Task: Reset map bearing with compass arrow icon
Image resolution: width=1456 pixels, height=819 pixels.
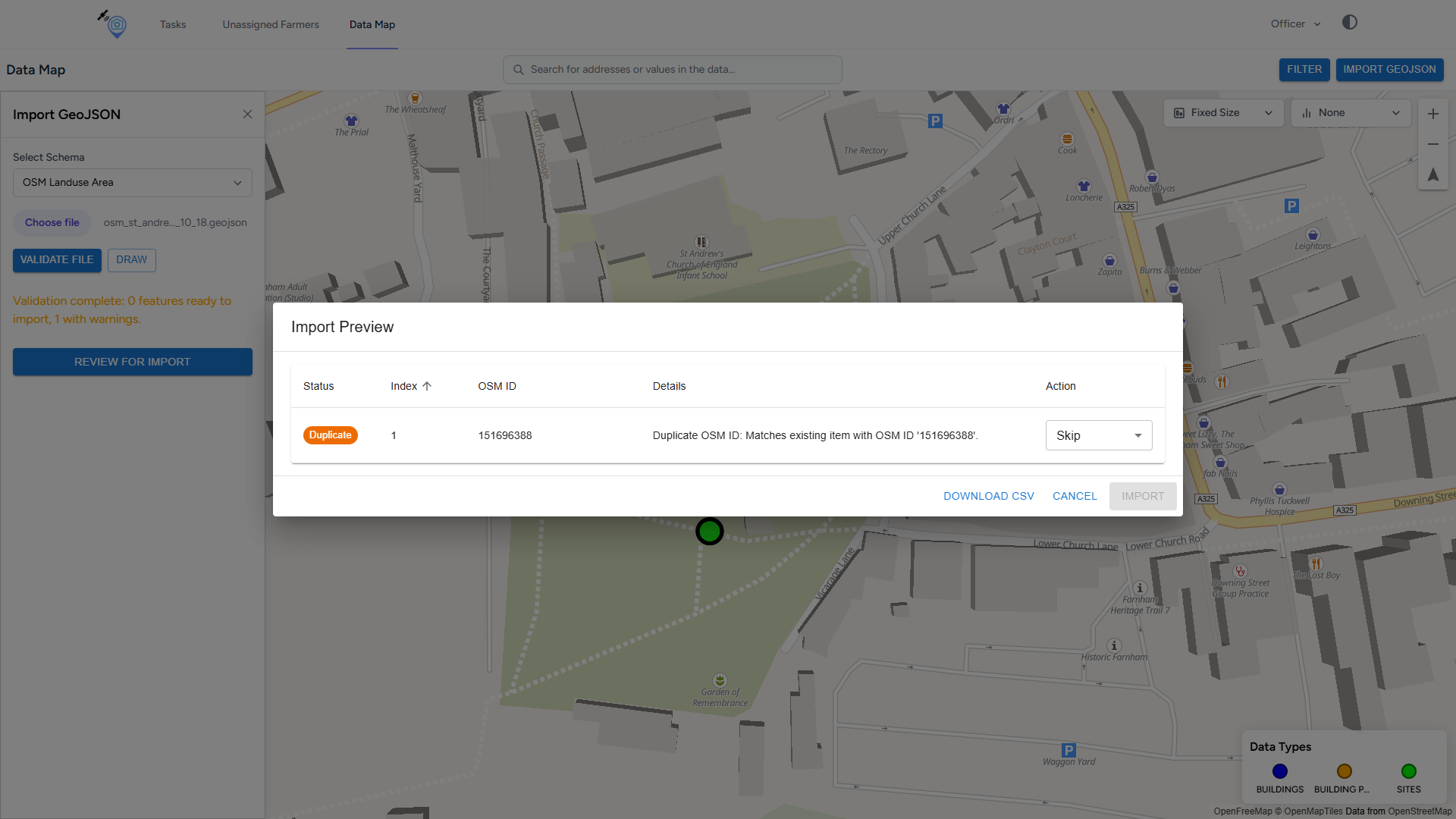Action: point(1432,175)
